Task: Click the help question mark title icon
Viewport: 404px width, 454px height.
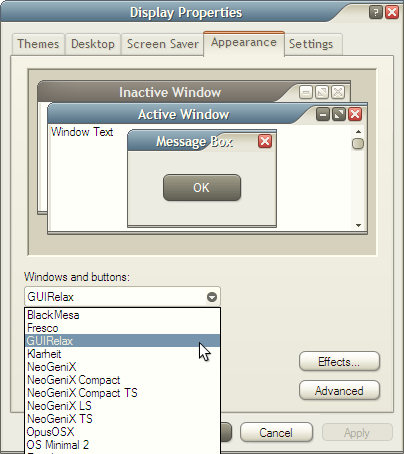Action: coord(376,13)
